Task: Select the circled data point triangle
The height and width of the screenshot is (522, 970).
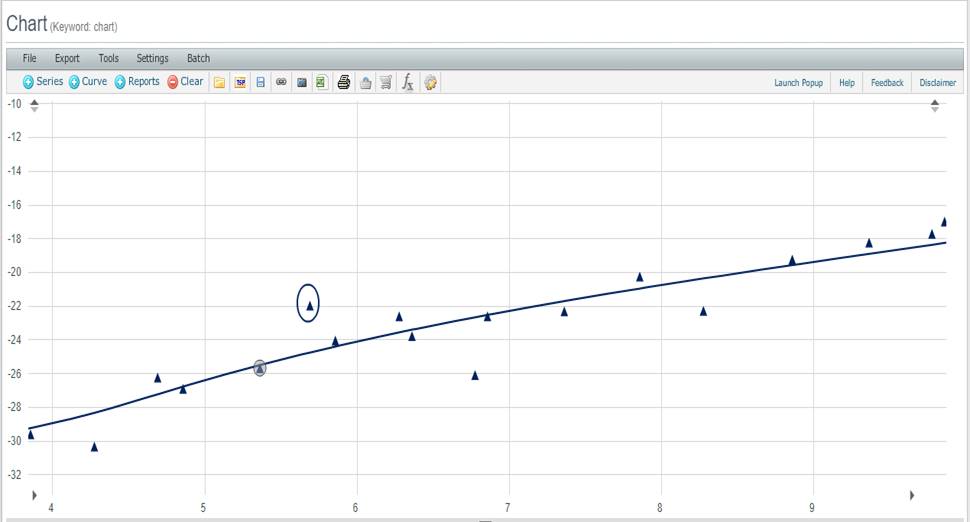Action: pos(310,306)
